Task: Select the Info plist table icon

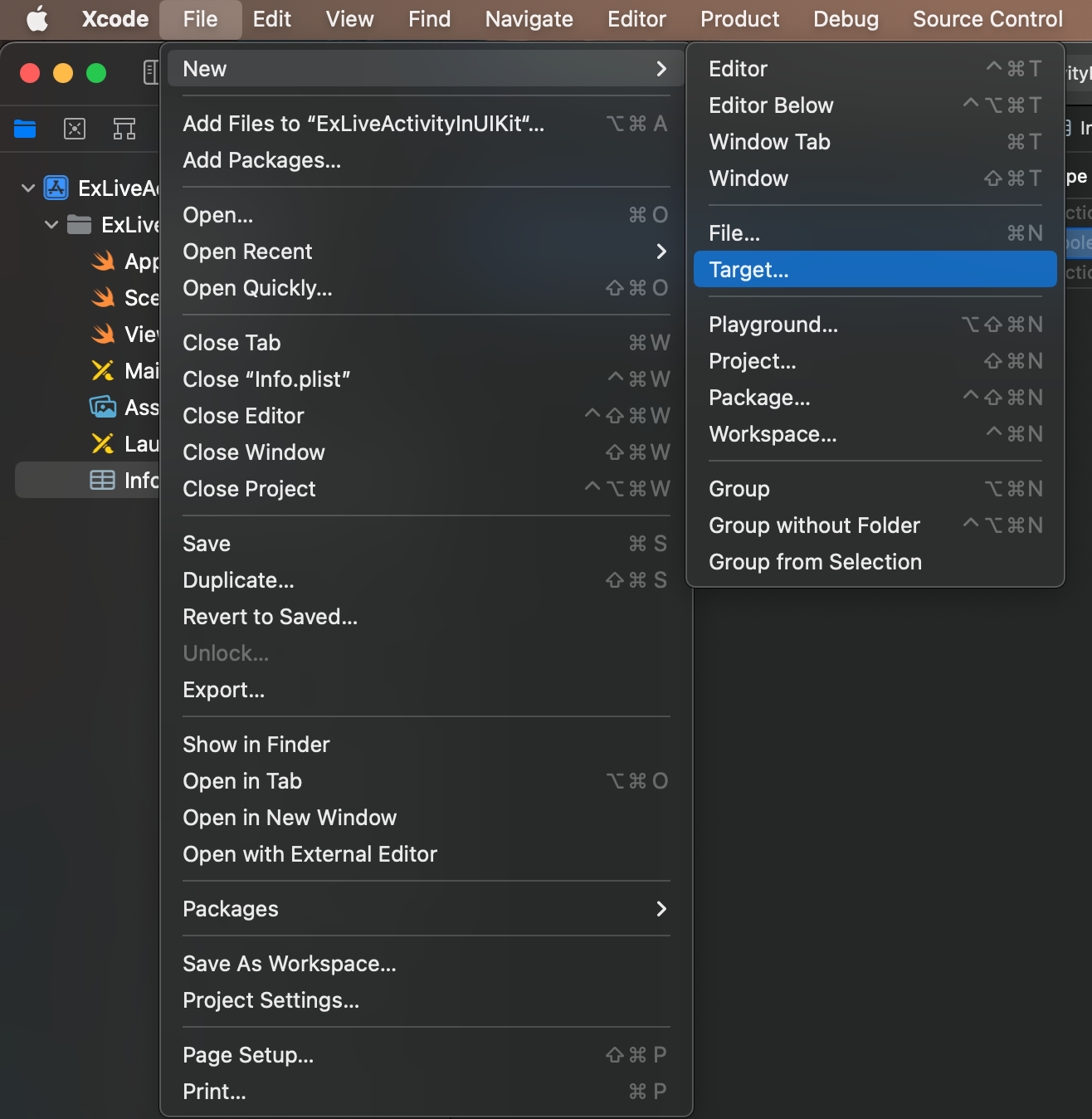Action: click(x=102, y=481)
